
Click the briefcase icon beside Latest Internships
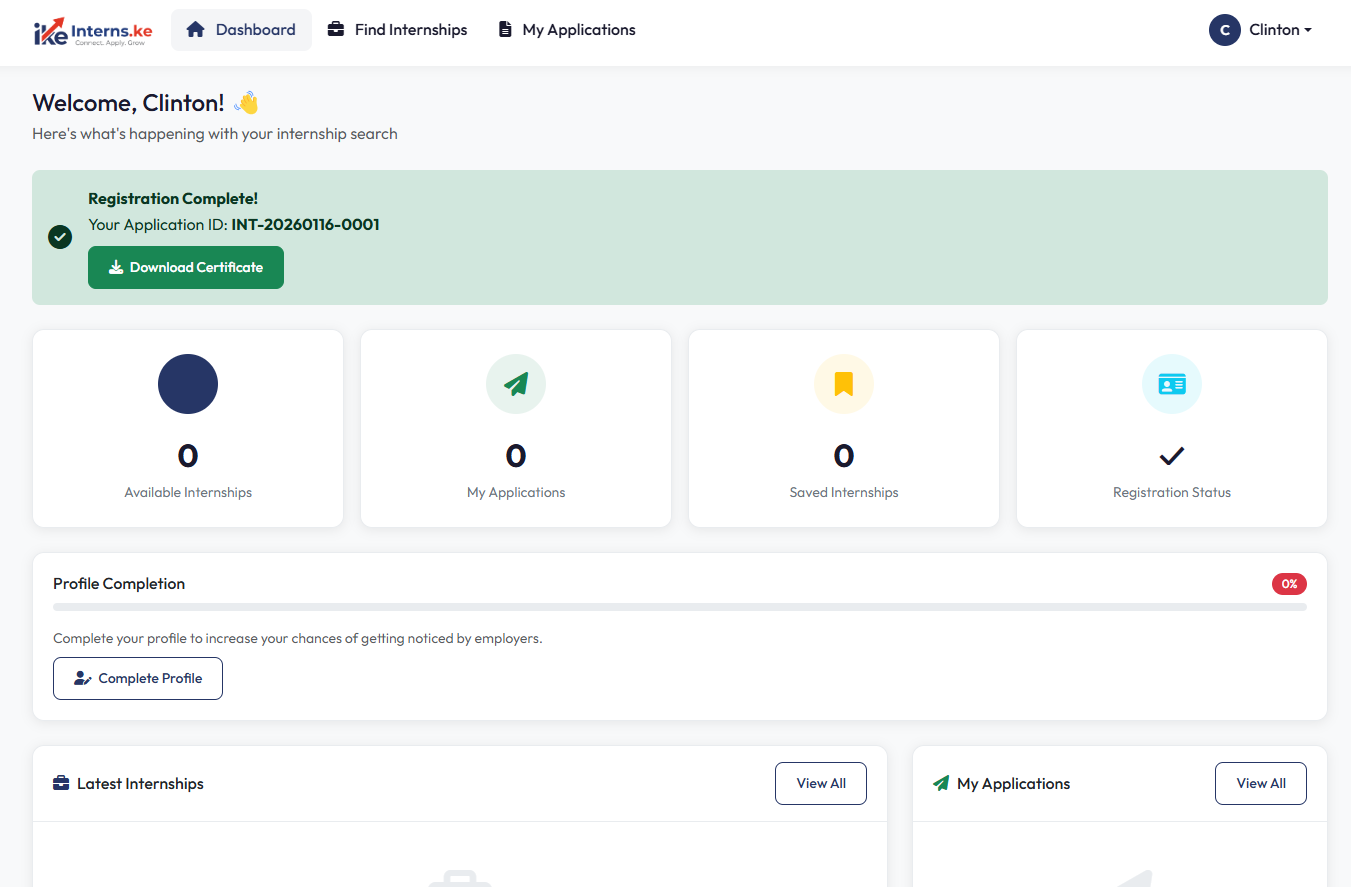click(x=61, y=784)
